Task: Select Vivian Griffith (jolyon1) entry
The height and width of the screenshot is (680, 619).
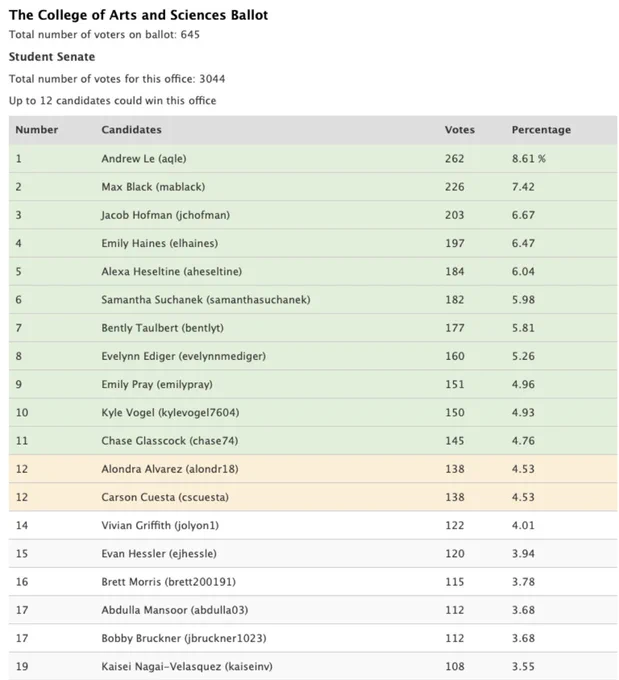Action: 160,525
